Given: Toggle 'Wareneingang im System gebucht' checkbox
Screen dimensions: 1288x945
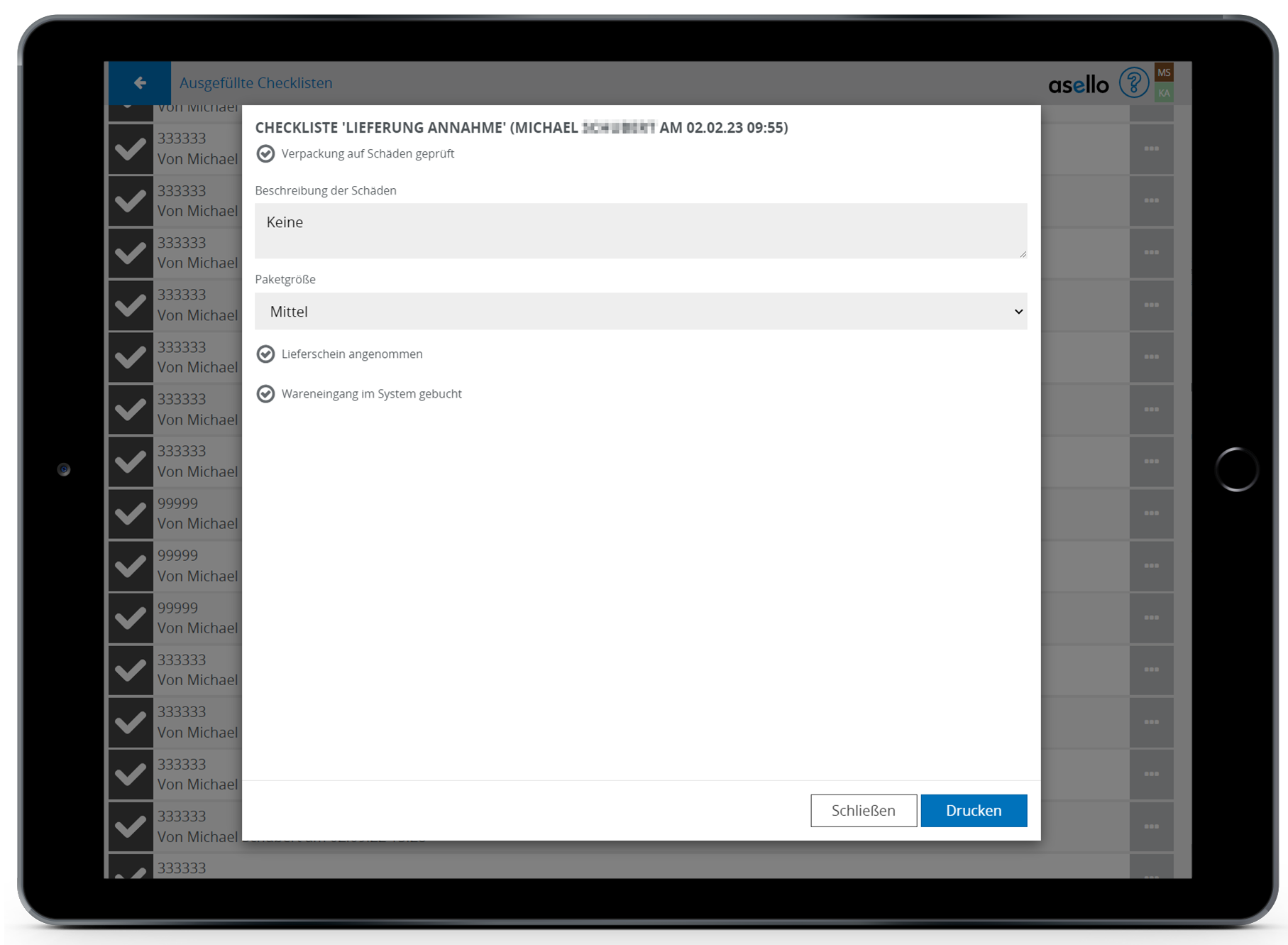Looking at the screenshot, I should click(265, 394).
